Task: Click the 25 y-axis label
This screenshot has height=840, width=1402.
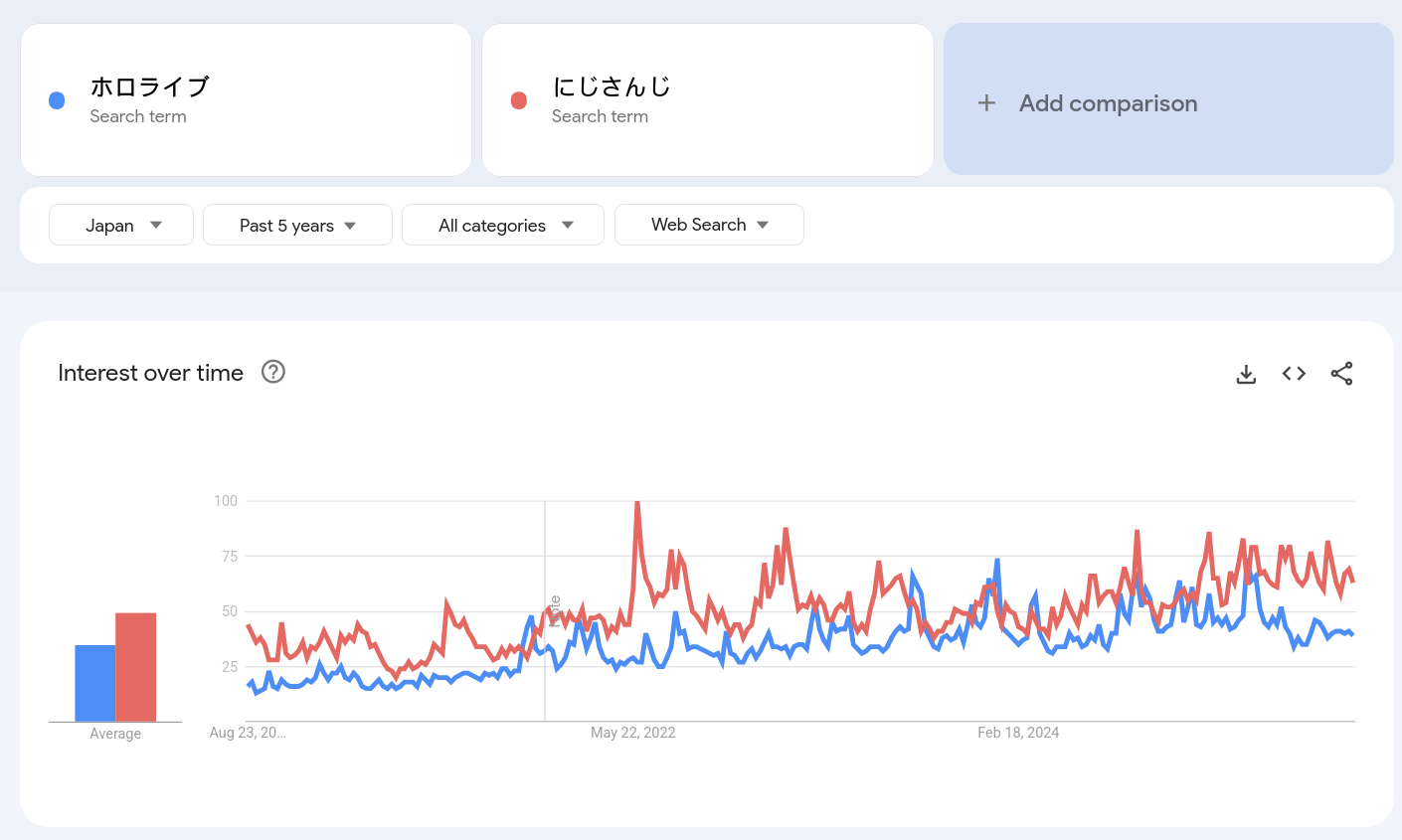Action: pos(230,667)
